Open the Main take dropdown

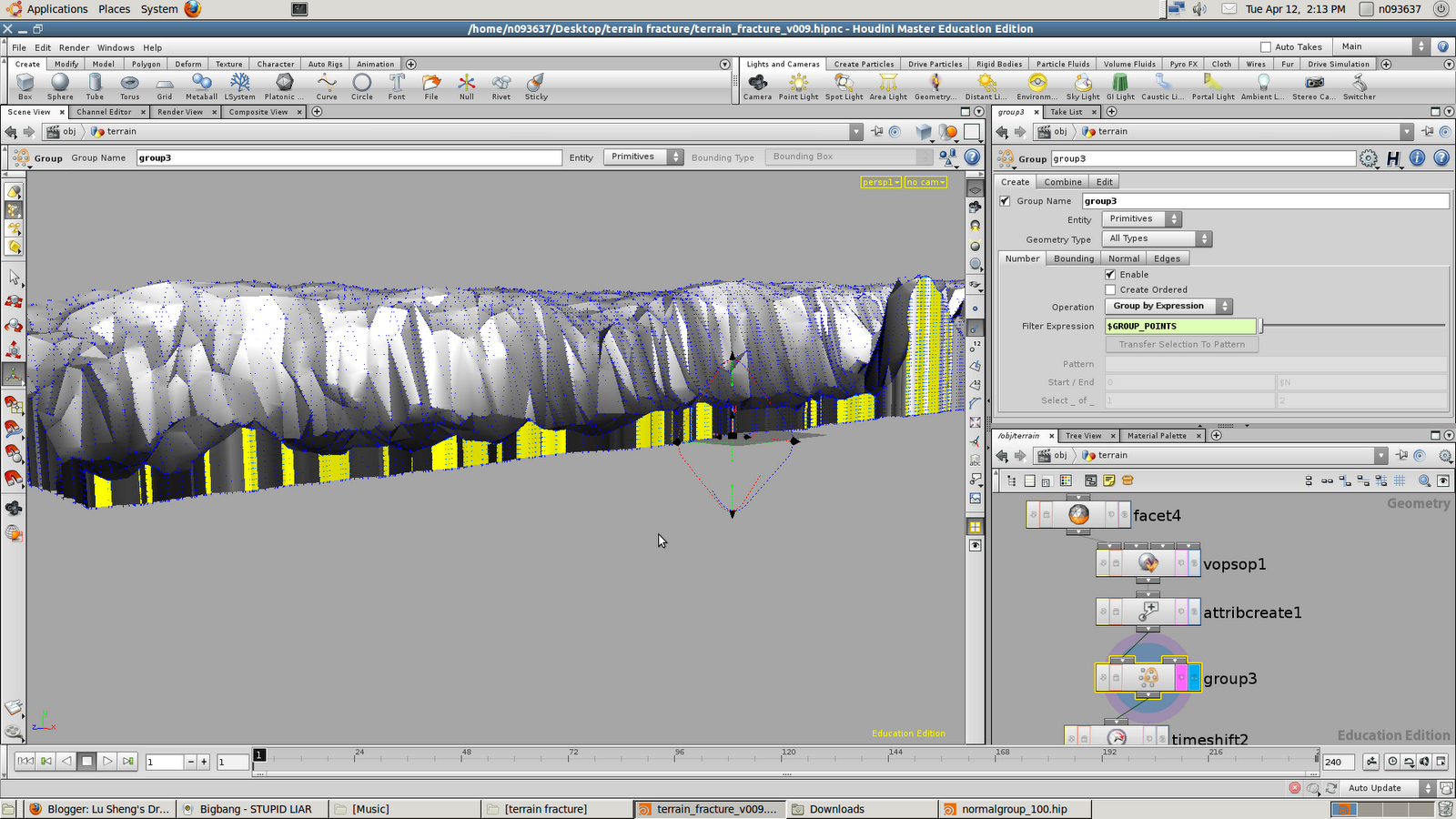1380,46
